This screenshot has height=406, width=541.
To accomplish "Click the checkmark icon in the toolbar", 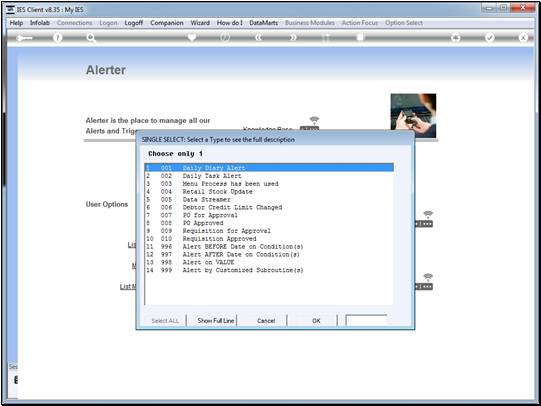I will click(490, 37).
